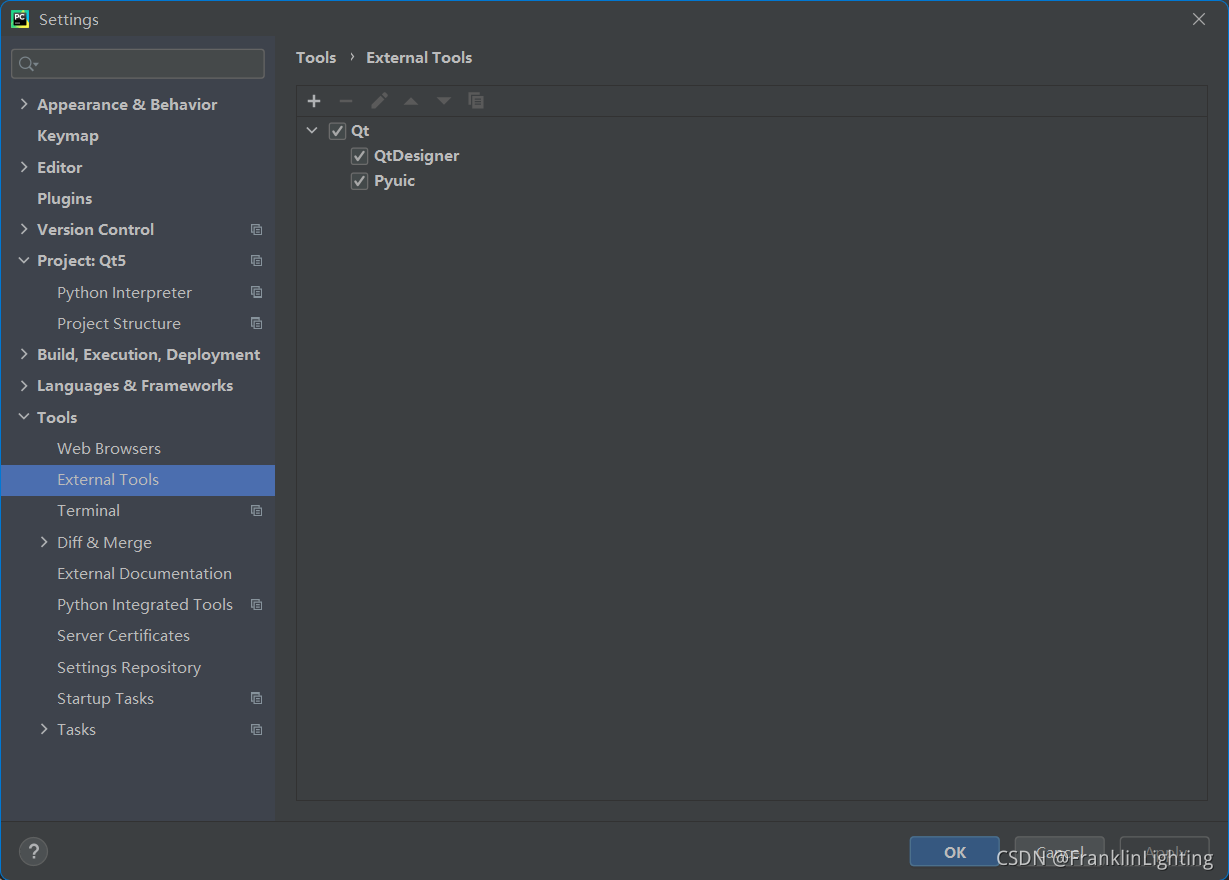Click the OK button

955,852
